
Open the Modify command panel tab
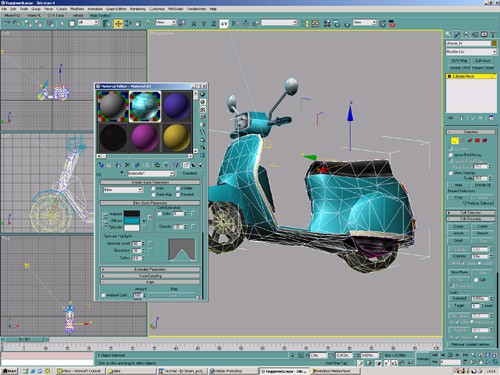457,34
